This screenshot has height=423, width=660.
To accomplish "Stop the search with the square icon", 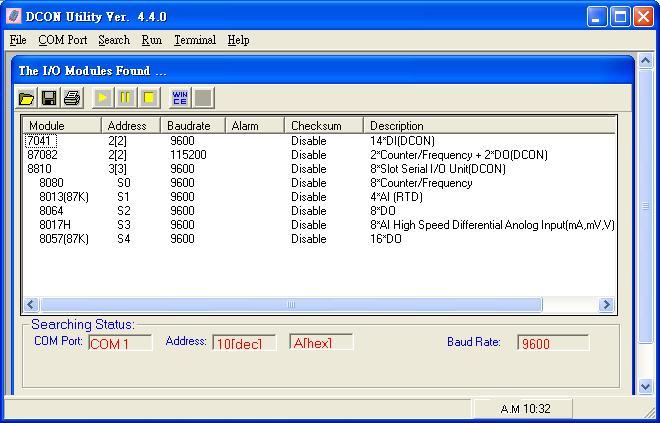I will [149, 98].
